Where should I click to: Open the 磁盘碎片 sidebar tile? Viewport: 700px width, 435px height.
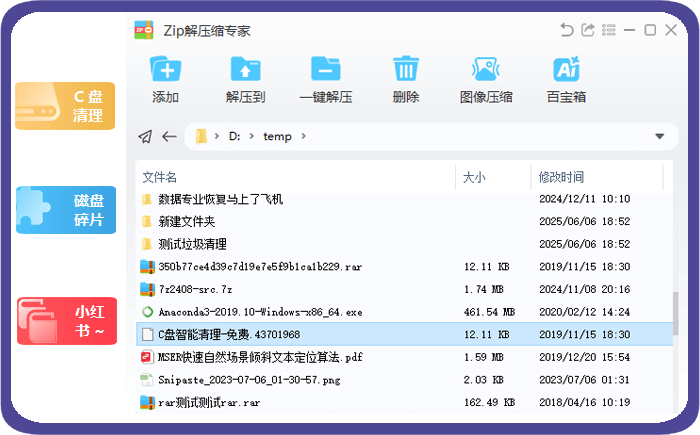point(66,210)
